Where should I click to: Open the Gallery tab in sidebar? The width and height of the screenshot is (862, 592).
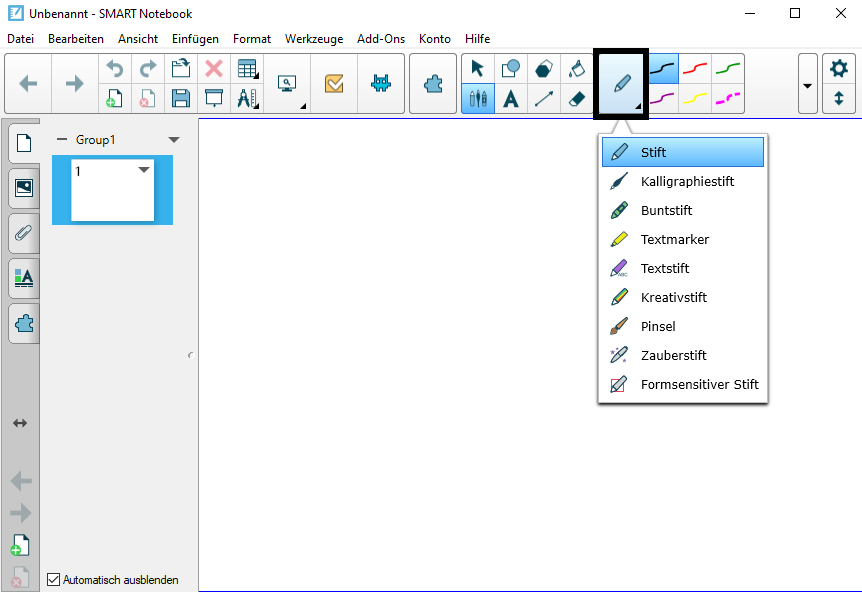23,187
